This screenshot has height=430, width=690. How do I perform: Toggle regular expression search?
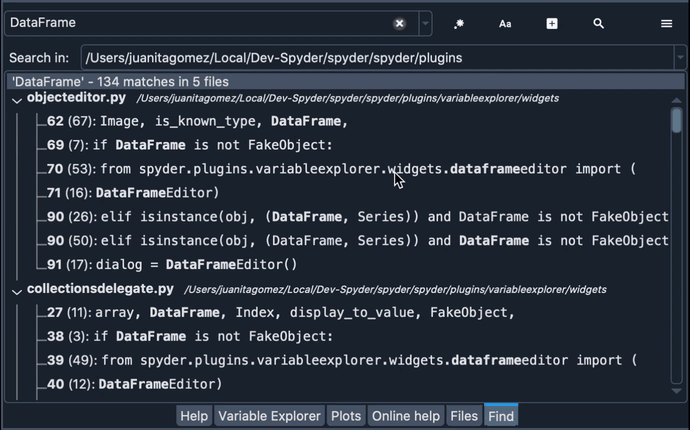coord(459,23)
